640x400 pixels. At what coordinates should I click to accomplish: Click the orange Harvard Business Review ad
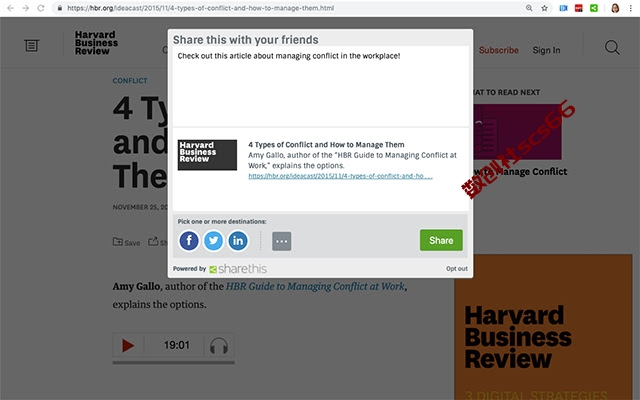[x=543, y=327]
